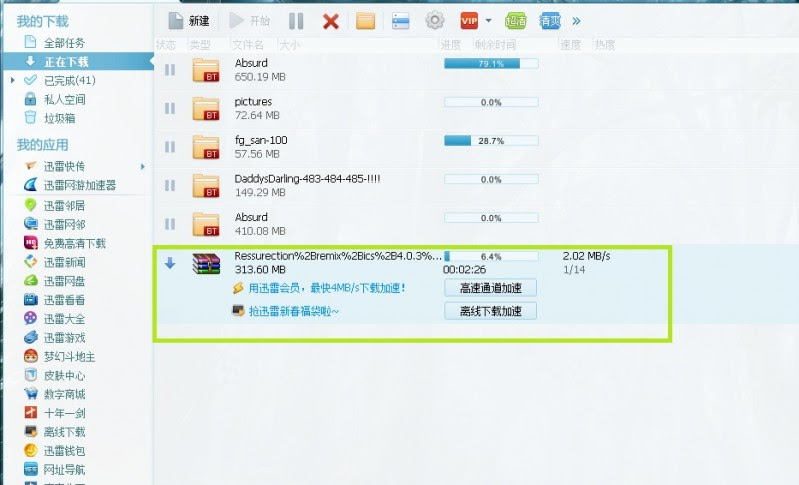The width and height of the screenshot is (799, 485).
Task: Click the 79.1% progress bar of Absurd
Action: [491, 64]
